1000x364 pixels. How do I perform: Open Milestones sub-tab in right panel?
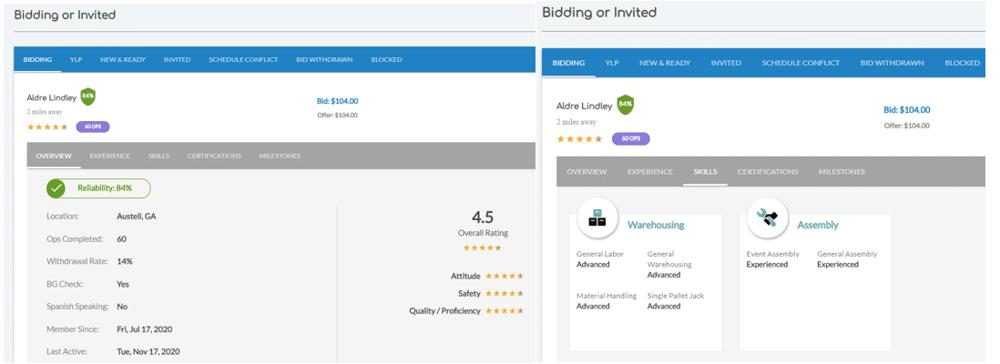(842, 171)
